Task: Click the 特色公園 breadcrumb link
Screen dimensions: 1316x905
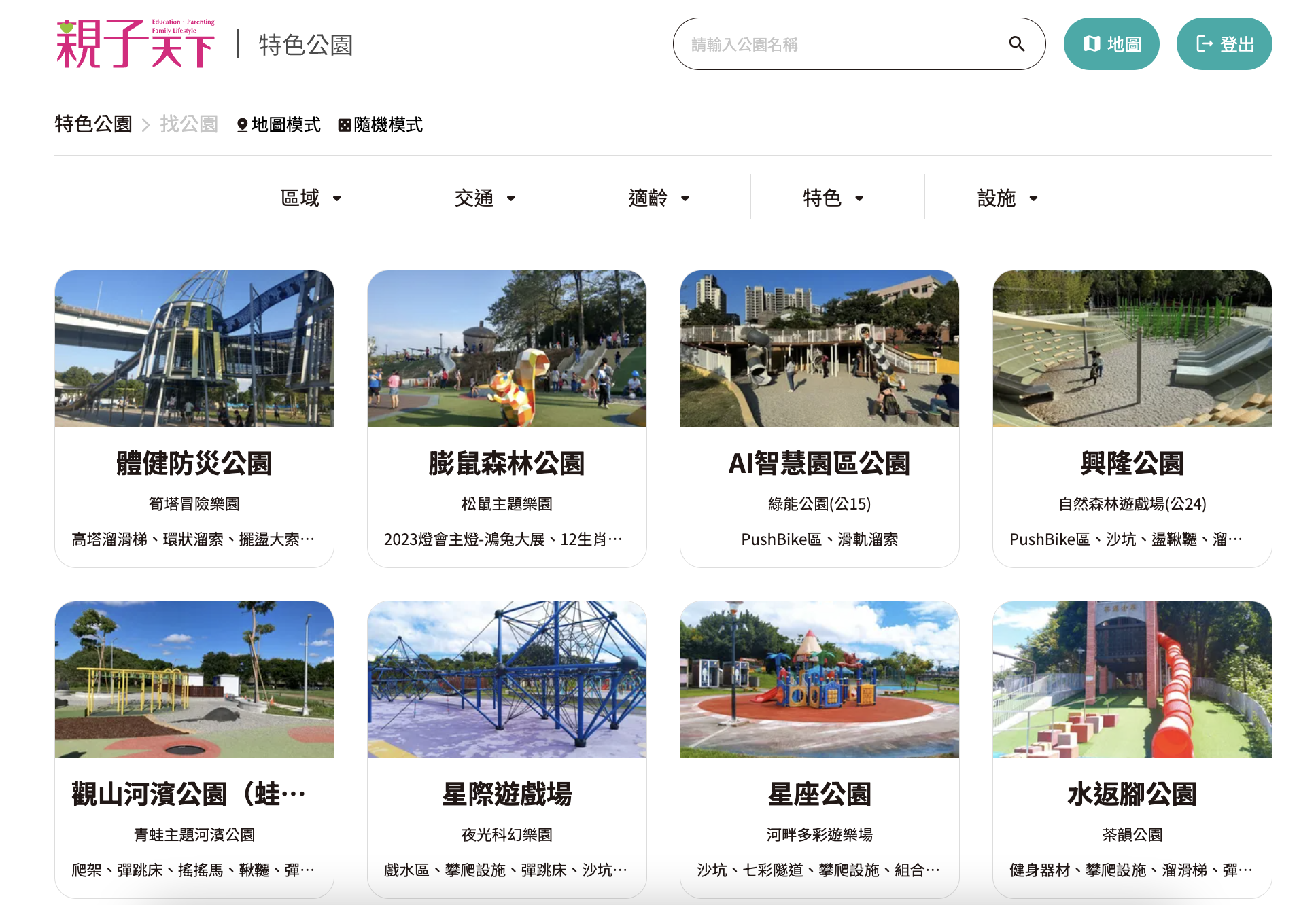Action: point(93,124)
